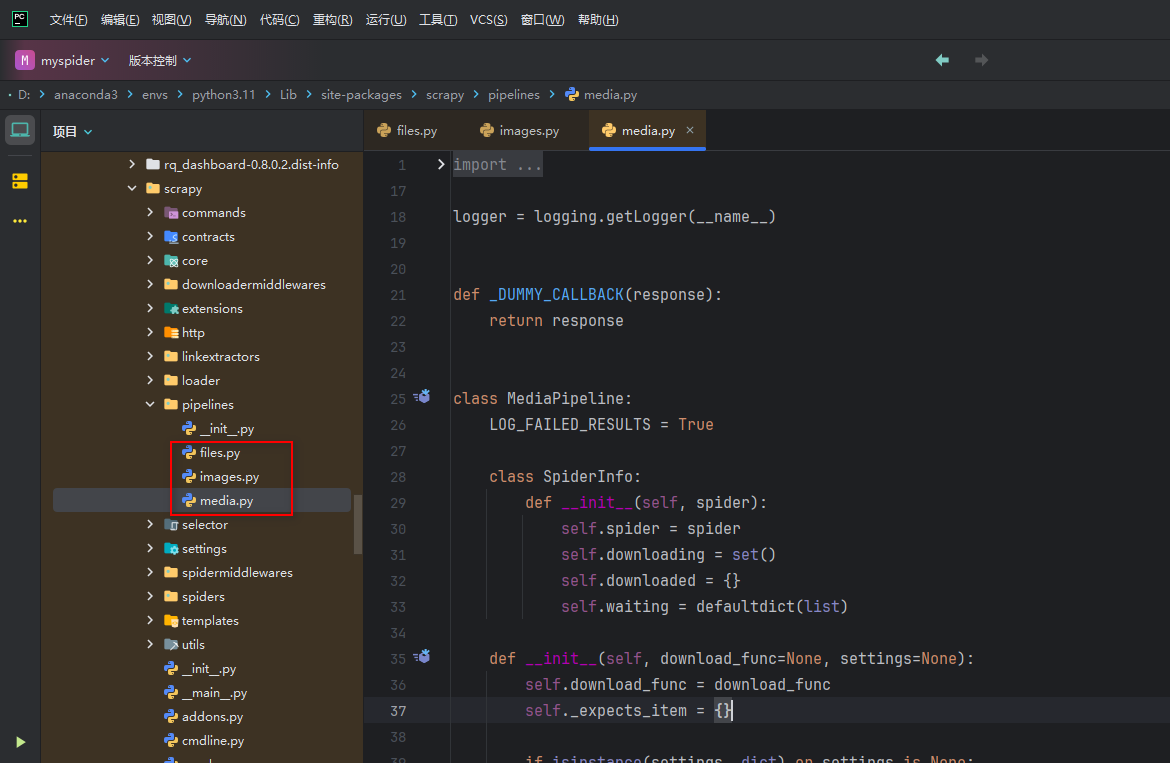The width and height of the screenshot is (1170, 763).
Task: Click the myspider project avatar icon
Action: click(x=24, y=60)
